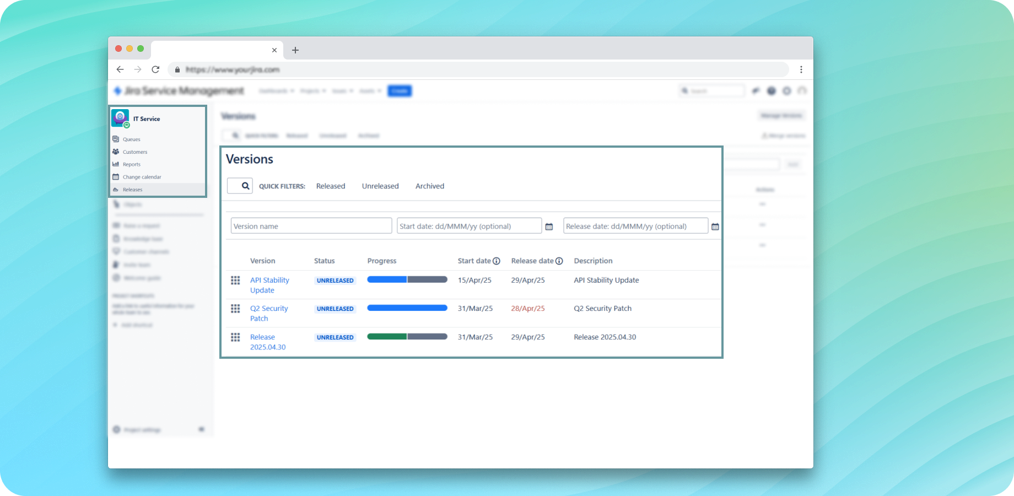Open the API Stability Update version link
The image size is (1014, 496).
point(270,285)
